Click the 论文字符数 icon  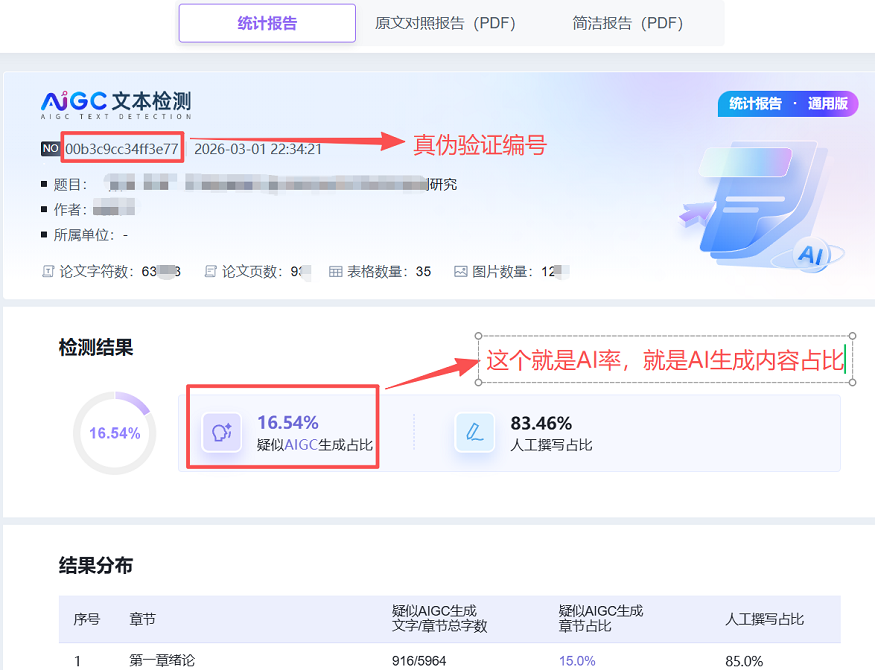48,271
